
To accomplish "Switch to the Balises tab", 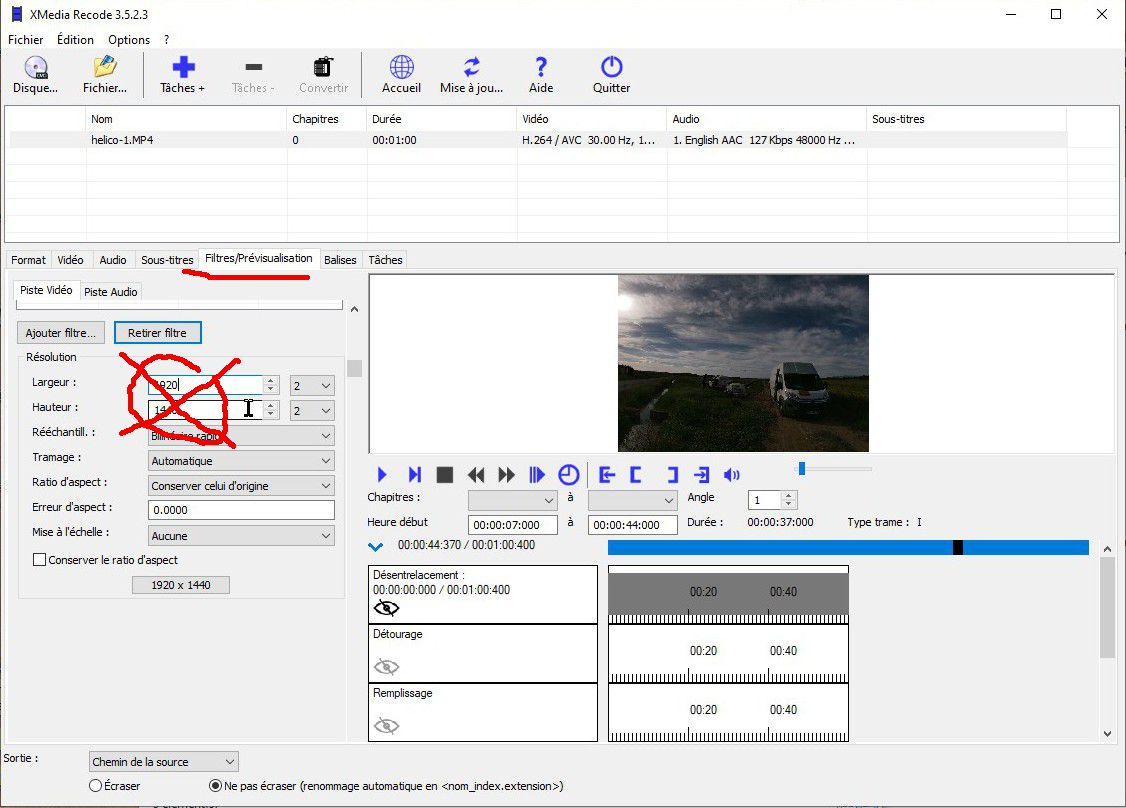I will click(x=340, y=260).
